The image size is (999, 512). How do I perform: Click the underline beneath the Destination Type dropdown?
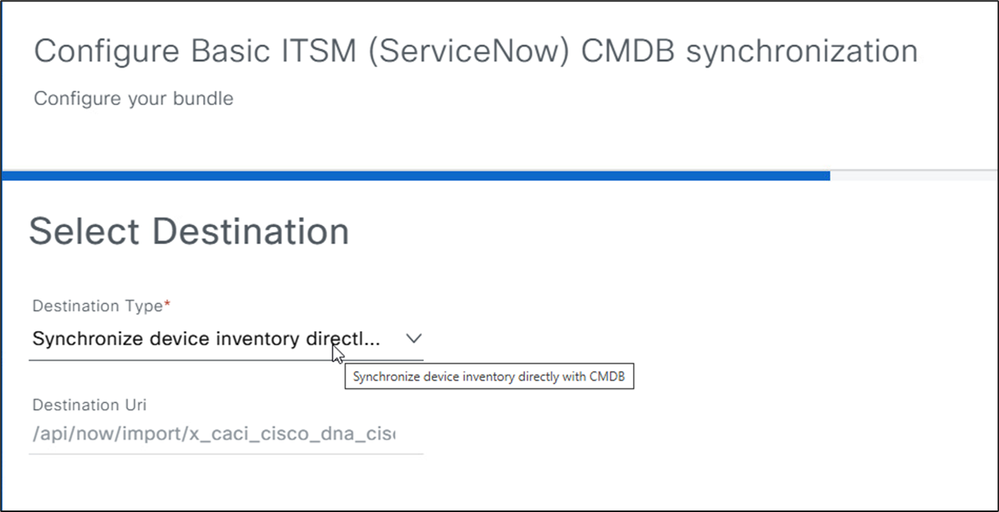pyautogui.click(x=225, y=359)
